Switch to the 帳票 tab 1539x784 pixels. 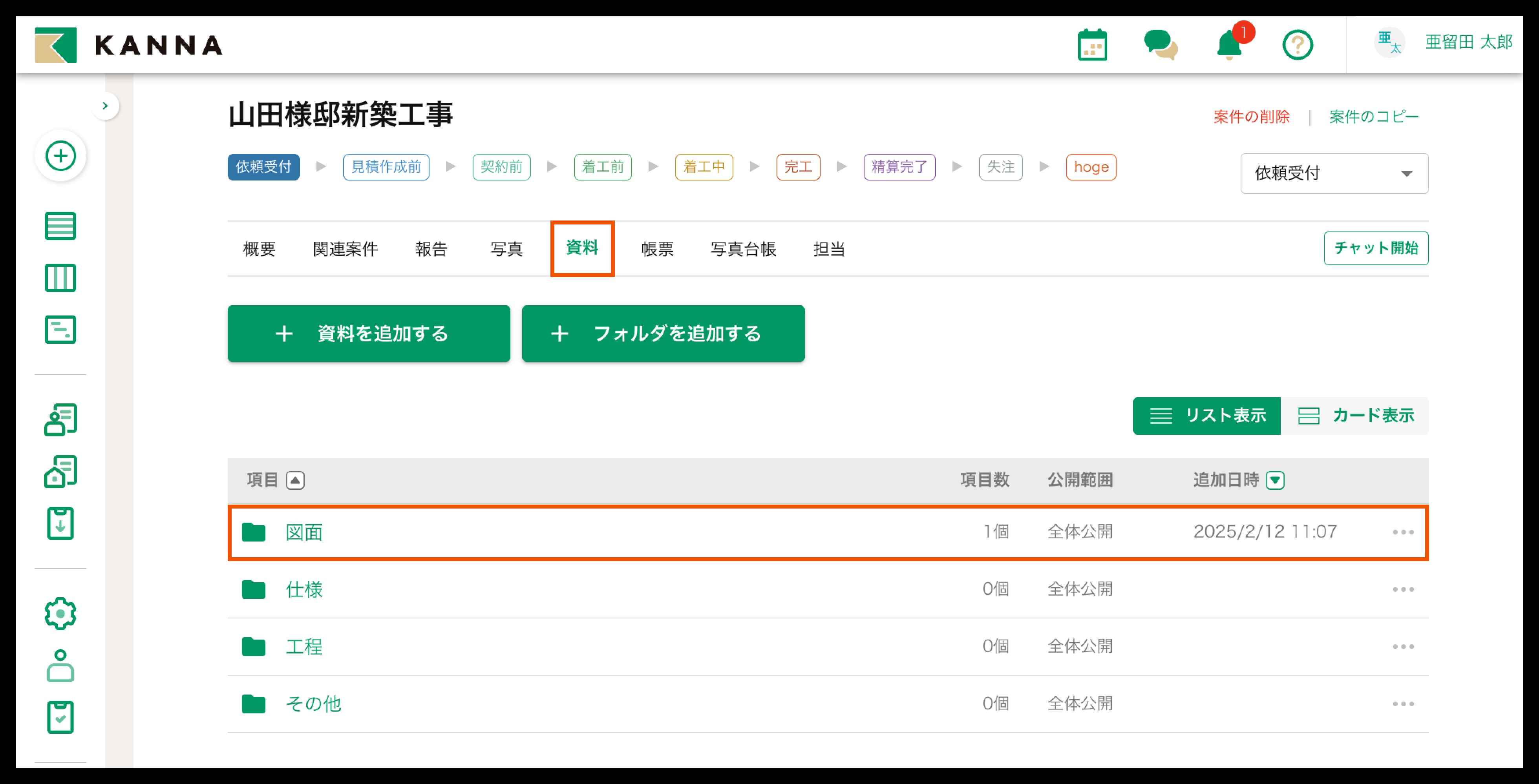point(657,249)
